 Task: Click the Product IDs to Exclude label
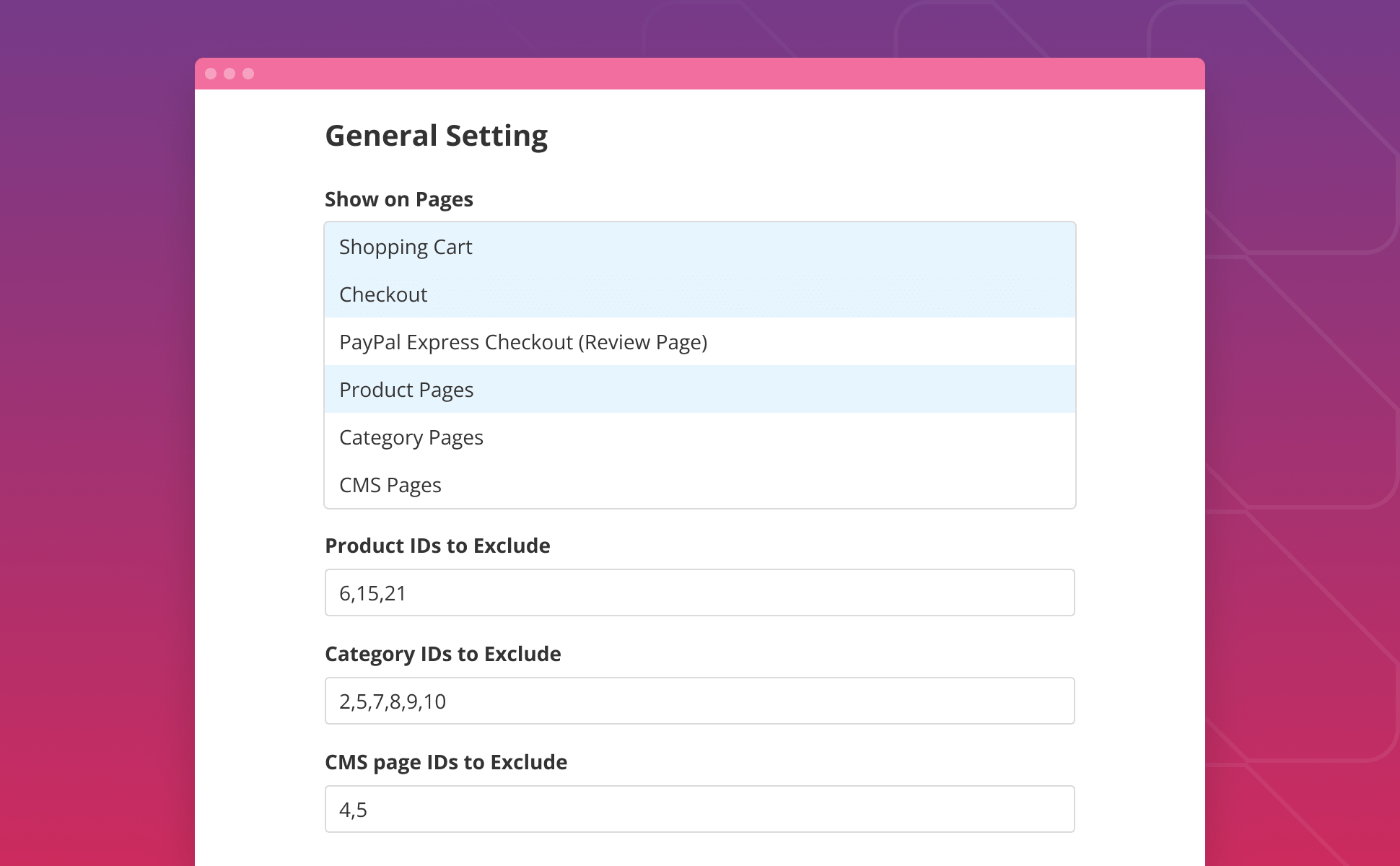437,546
